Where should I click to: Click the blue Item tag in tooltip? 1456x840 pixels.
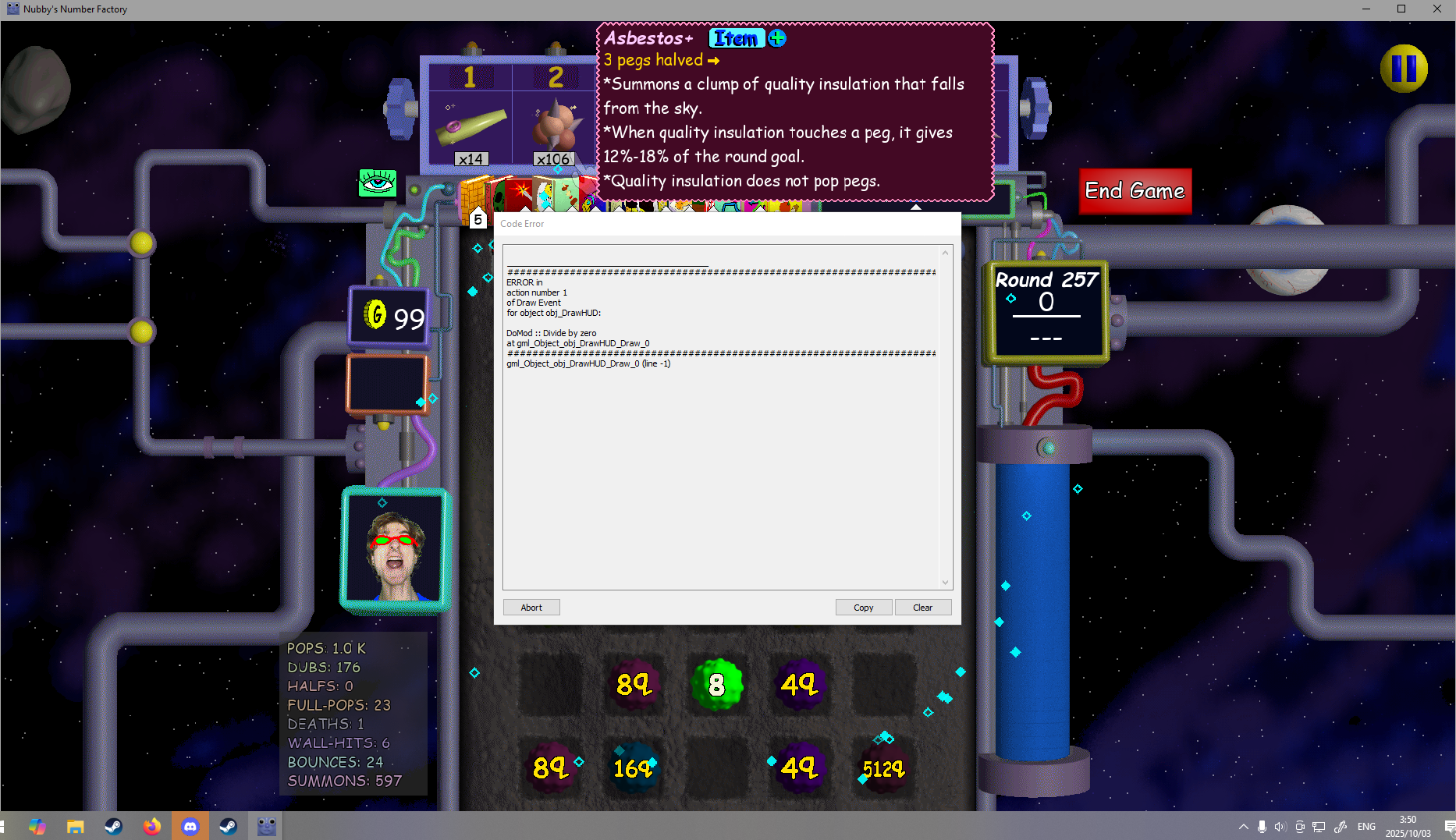(736, 38)
